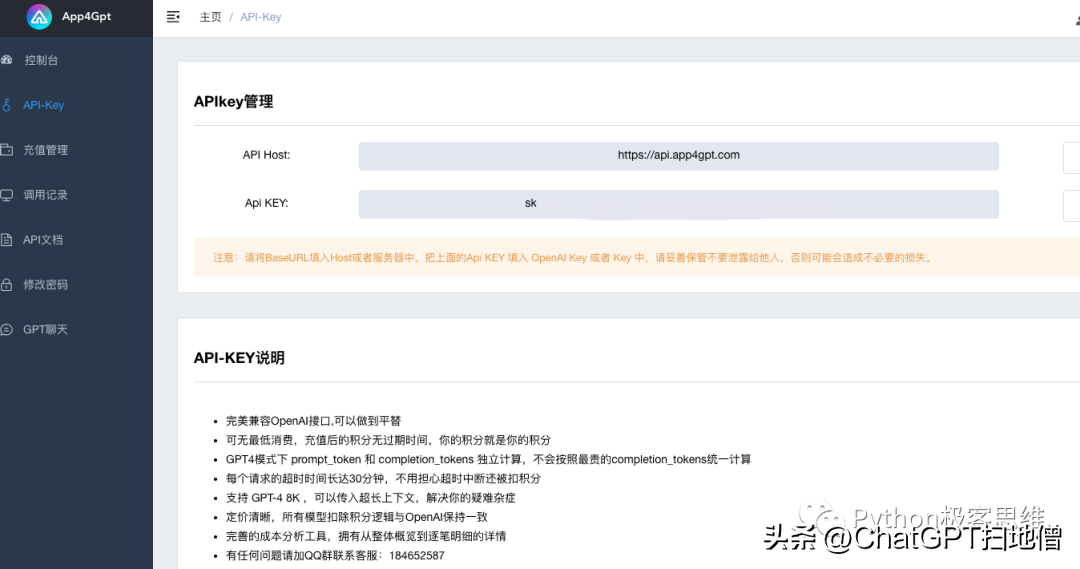This screenshot has height=569, width=1080.
Task: Click the API Host field with api.app4gpt.com
Action: pos(678,156)
